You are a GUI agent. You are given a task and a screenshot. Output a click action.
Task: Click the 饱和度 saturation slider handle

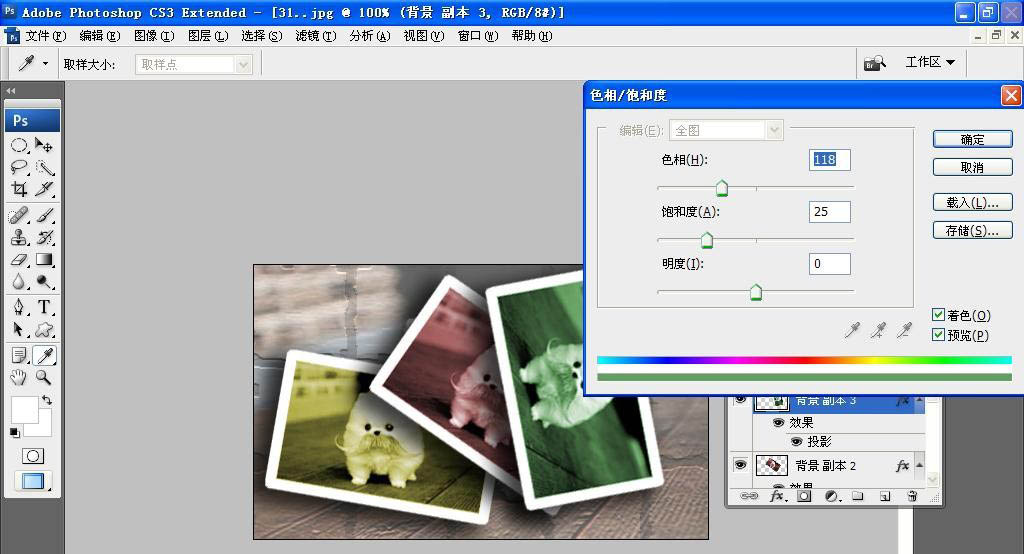(707, 240)
